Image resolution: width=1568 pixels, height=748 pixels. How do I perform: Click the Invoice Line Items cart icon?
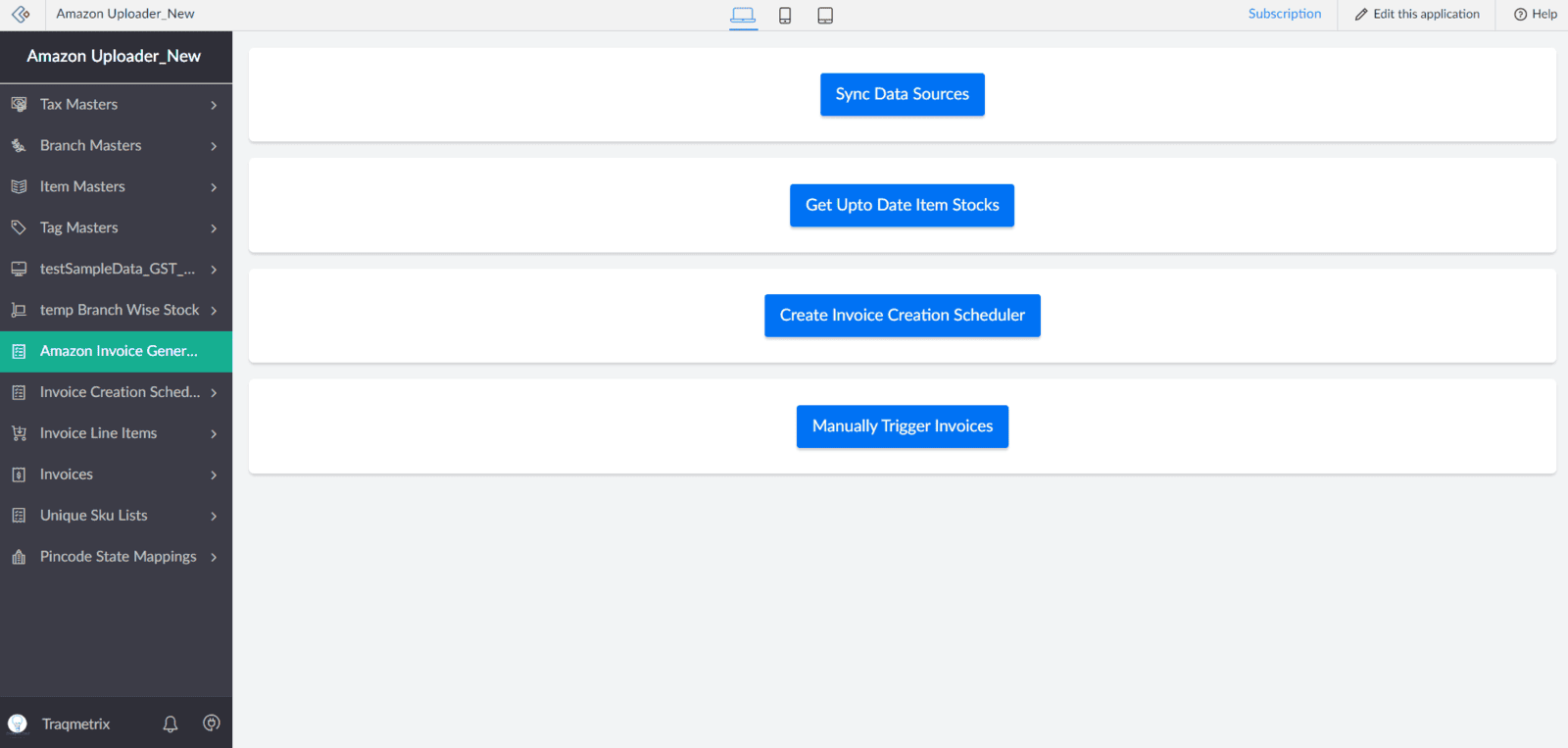point(19,433)
